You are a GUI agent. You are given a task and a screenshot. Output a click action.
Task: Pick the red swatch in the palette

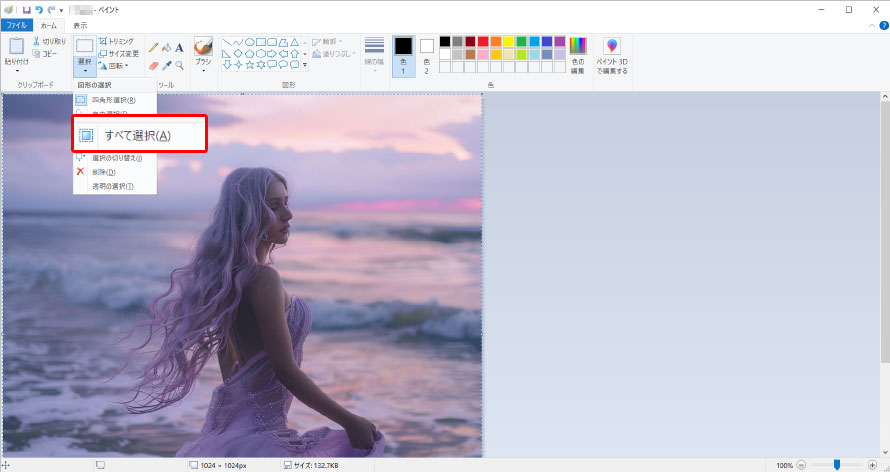click(x=483, y=41)
